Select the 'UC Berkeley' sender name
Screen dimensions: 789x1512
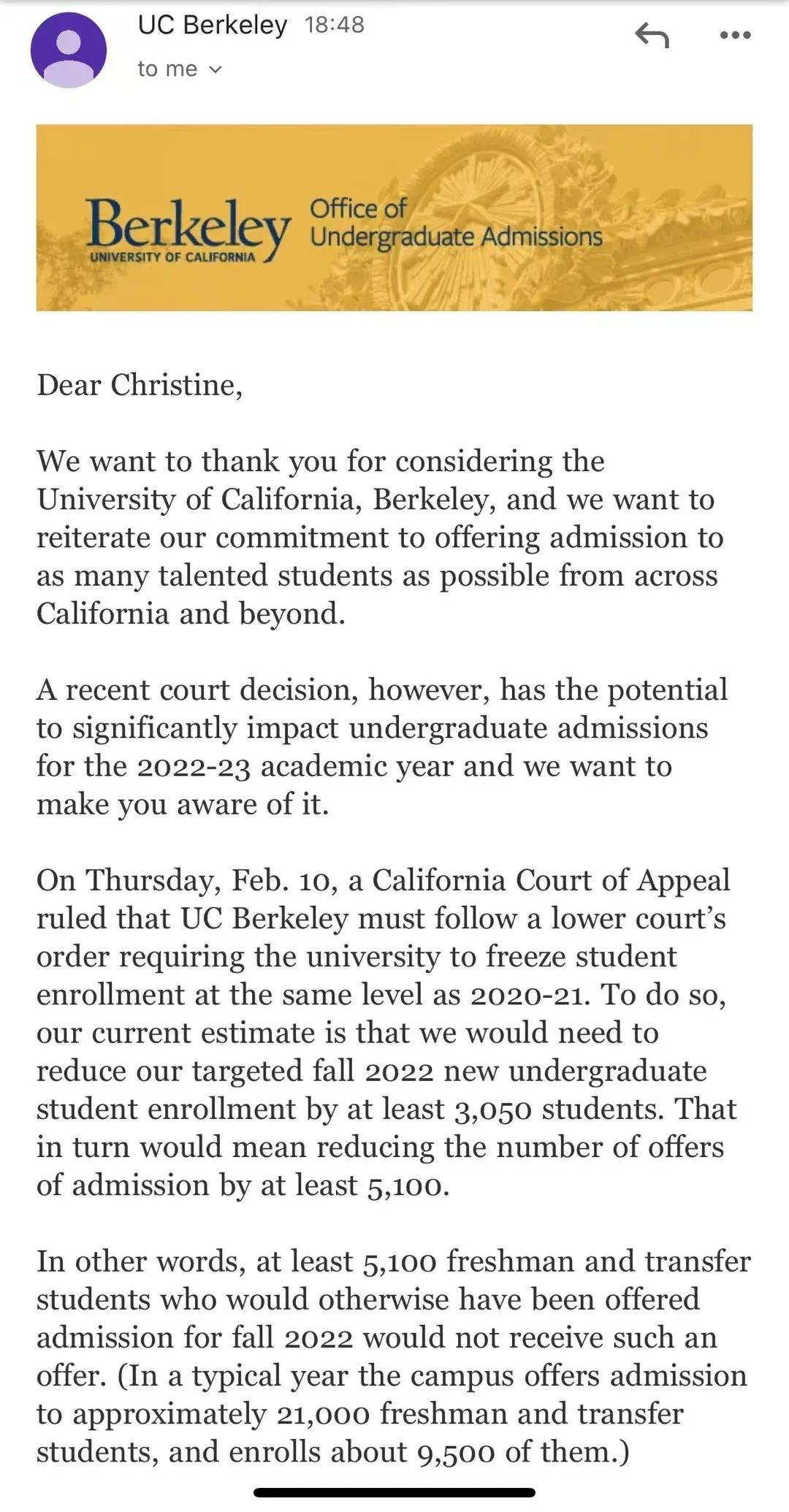tap(212, 25)
